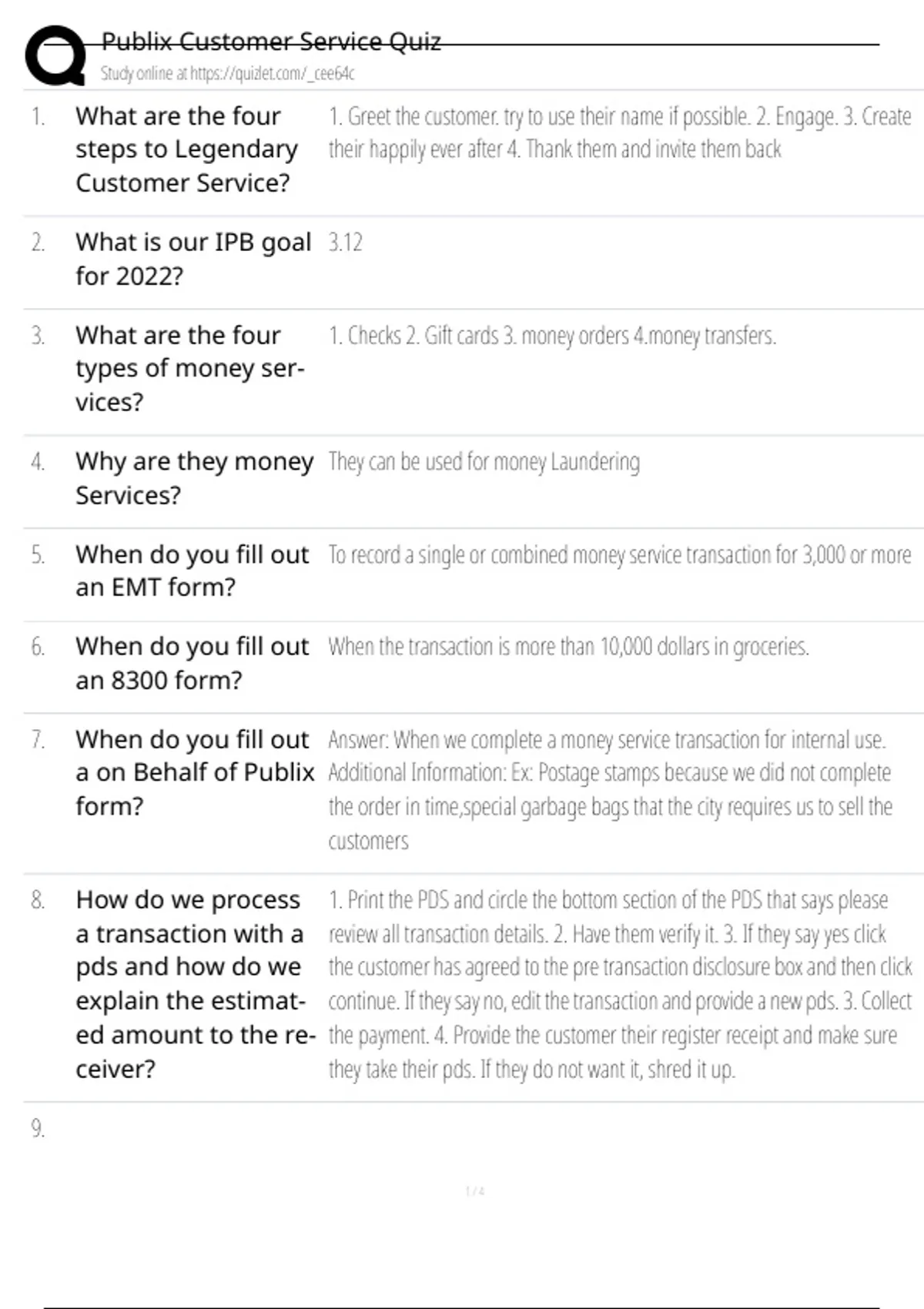The width and height of the screenshot is (924, 1309).
Task: Click the 10,000 dollars in groceries answer
Action: point(568,647)
